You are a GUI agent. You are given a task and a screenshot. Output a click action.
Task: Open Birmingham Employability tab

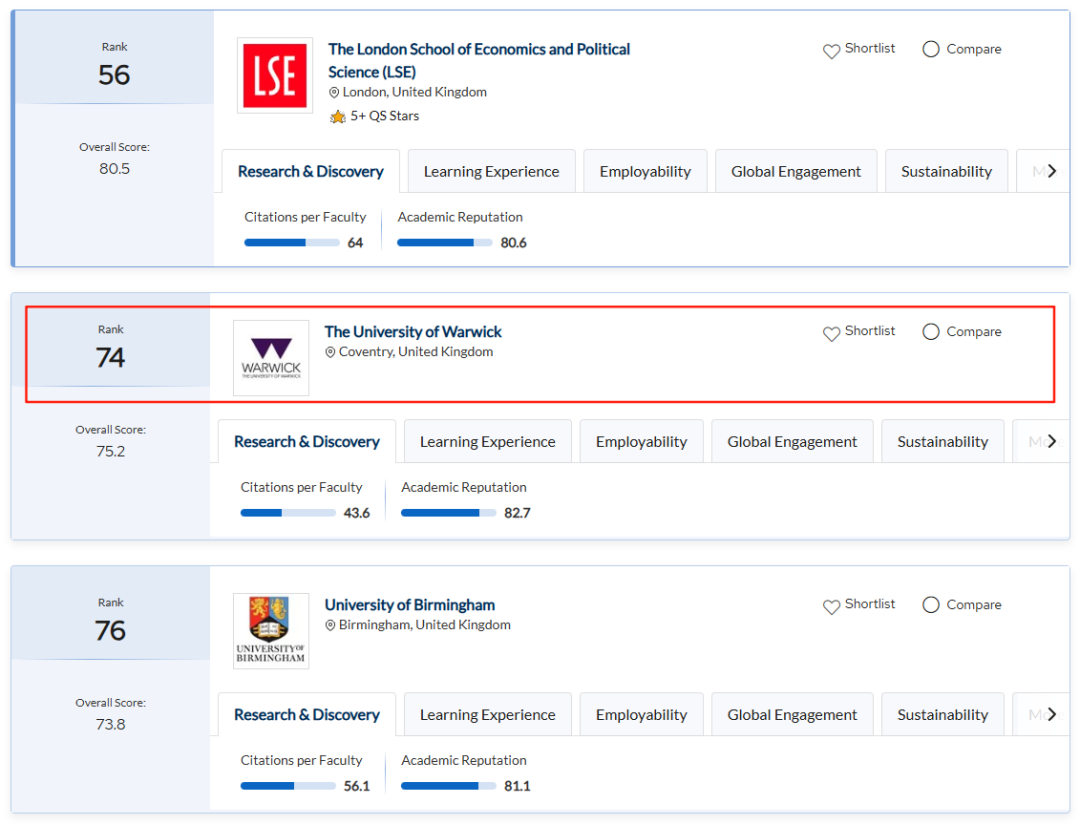pyautogui.click(x=641, y=715)
